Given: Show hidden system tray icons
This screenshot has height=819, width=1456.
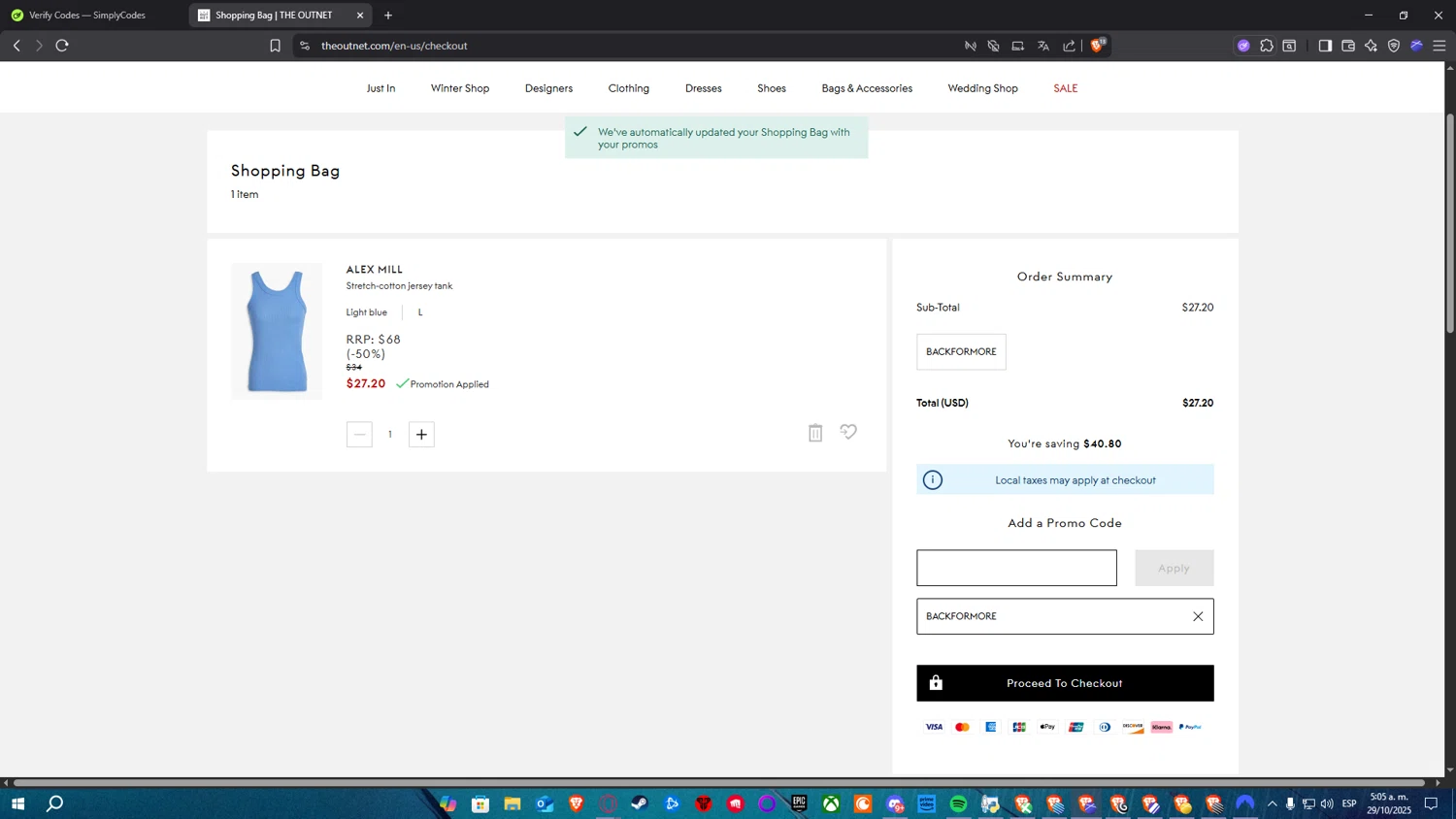Looking at the screenshot, I should (1272, 803).
